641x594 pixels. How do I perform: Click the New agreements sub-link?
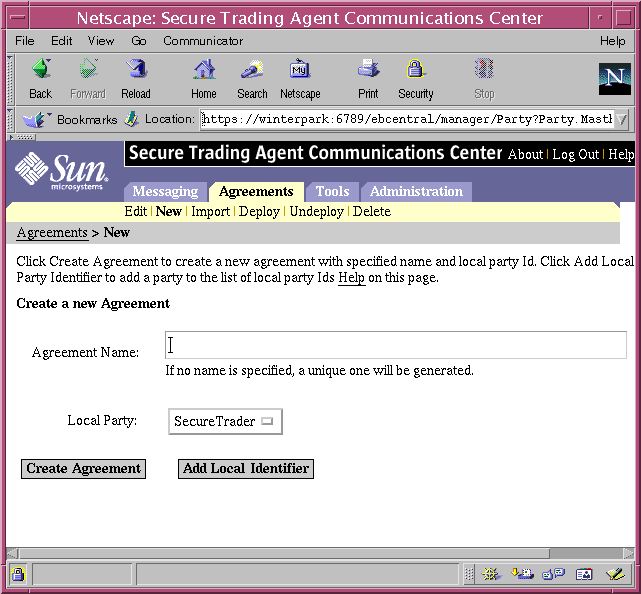point(168,211)
